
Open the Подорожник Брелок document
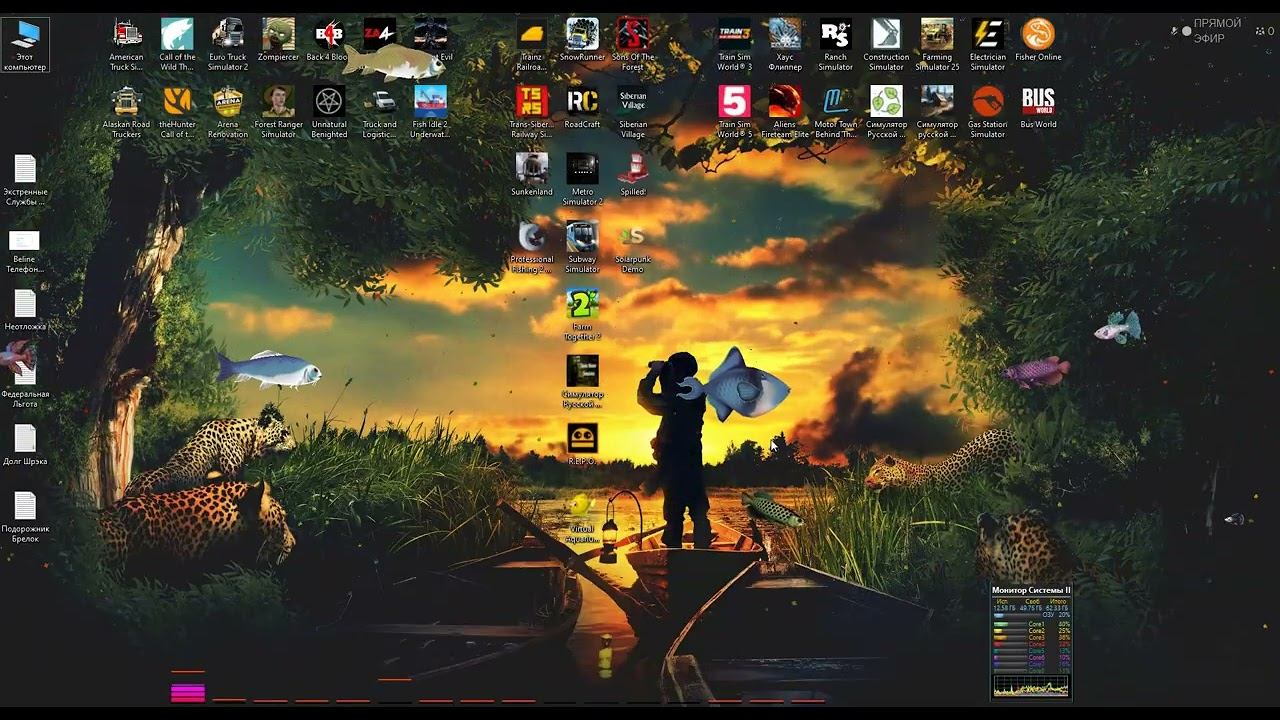click(25, 517)
